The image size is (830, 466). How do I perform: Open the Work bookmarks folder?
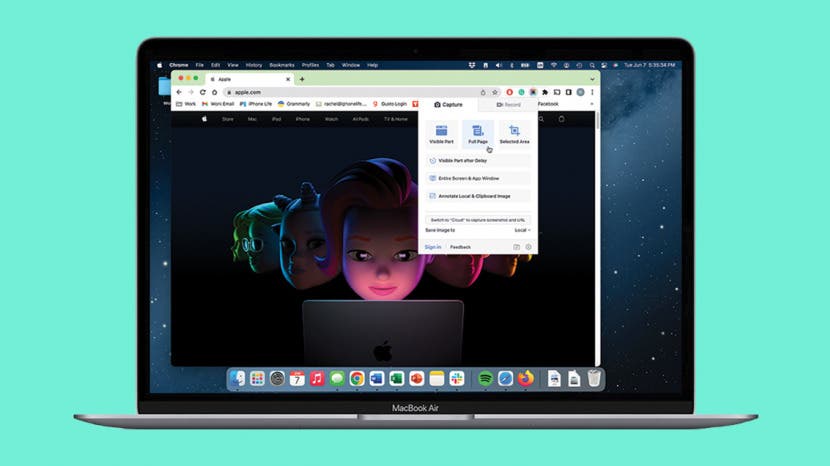click(186, 104)
